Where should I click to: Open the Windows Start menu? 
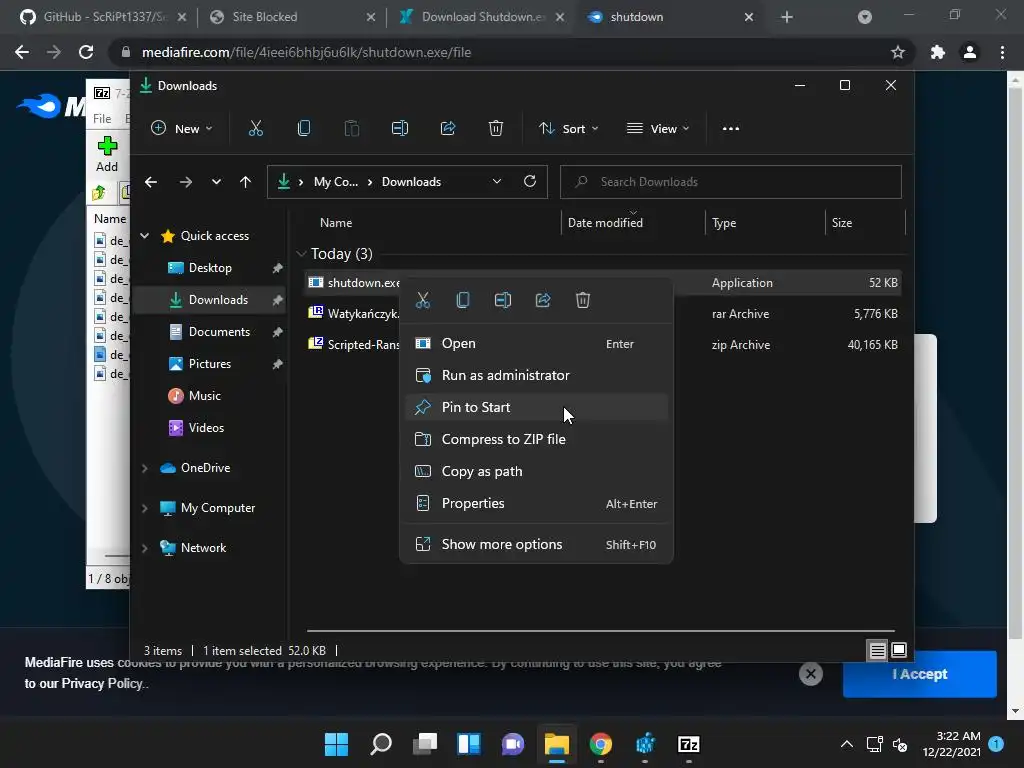point(336,744)
